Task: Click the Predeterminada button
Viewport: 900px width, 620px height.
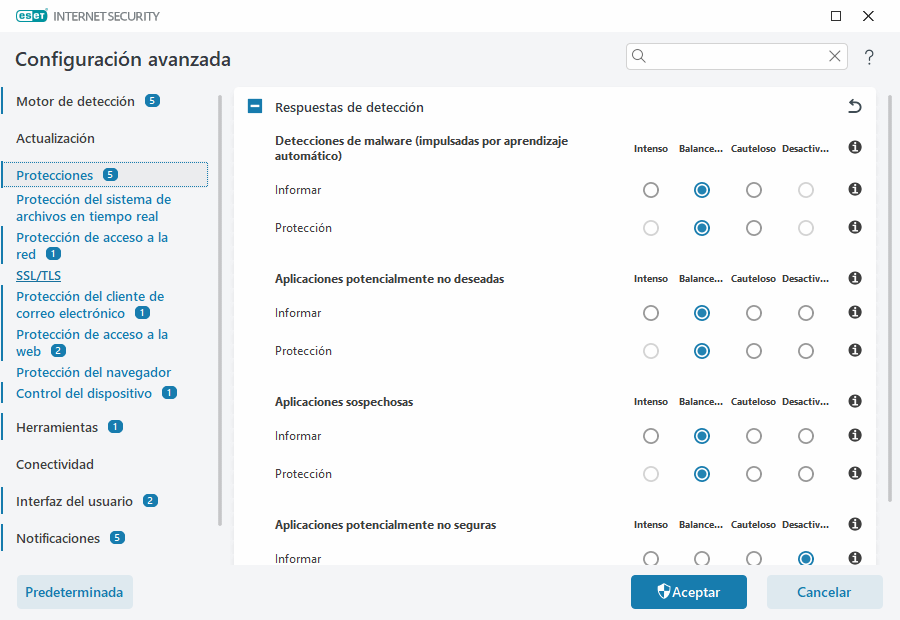Action: pyautogui.click(x=74, y=592)
